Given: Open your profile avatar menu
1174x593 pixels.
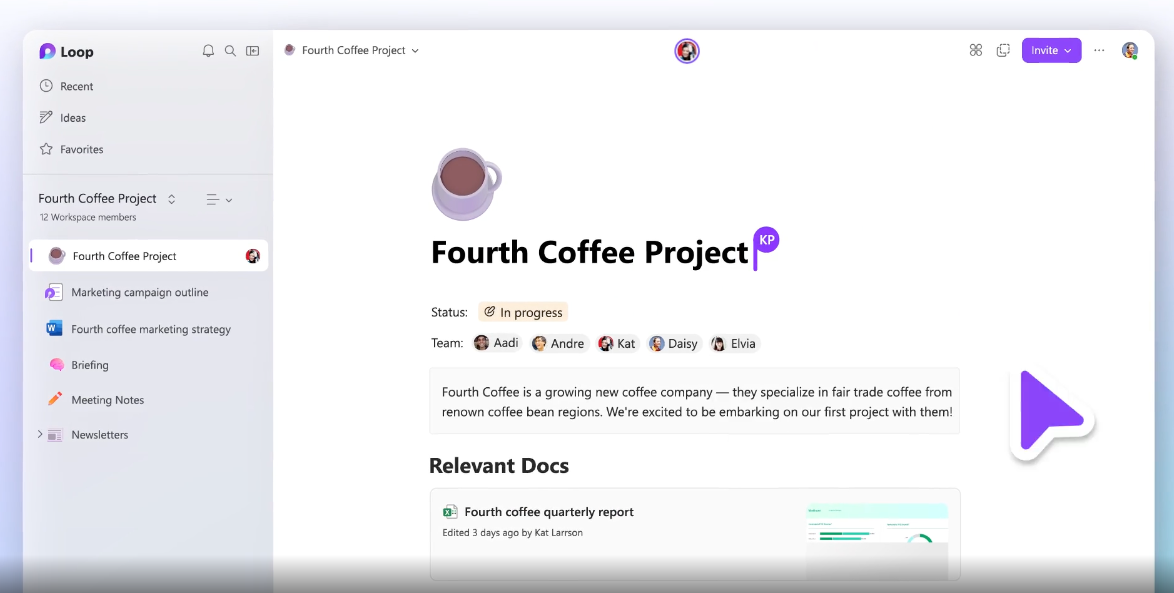Looking at the screenshot, I should (x=1130, y=50).
